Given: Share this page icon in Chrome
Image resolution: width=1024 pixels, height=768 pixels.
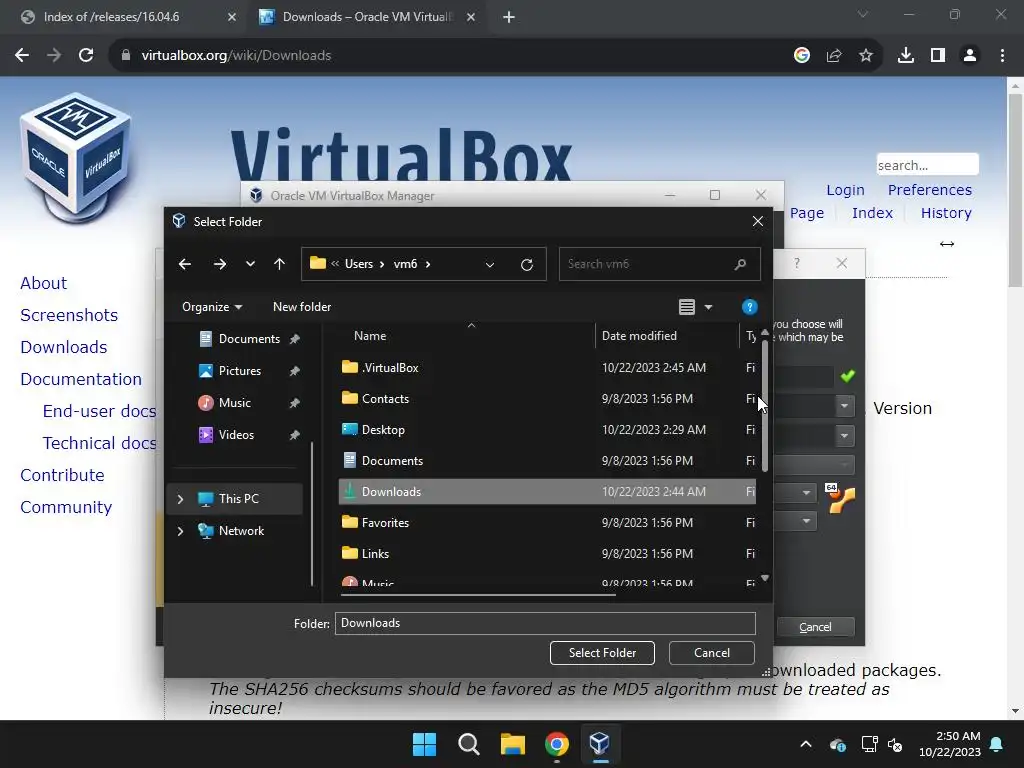Looking at the screenshot, I should click(x=834, y=56).
